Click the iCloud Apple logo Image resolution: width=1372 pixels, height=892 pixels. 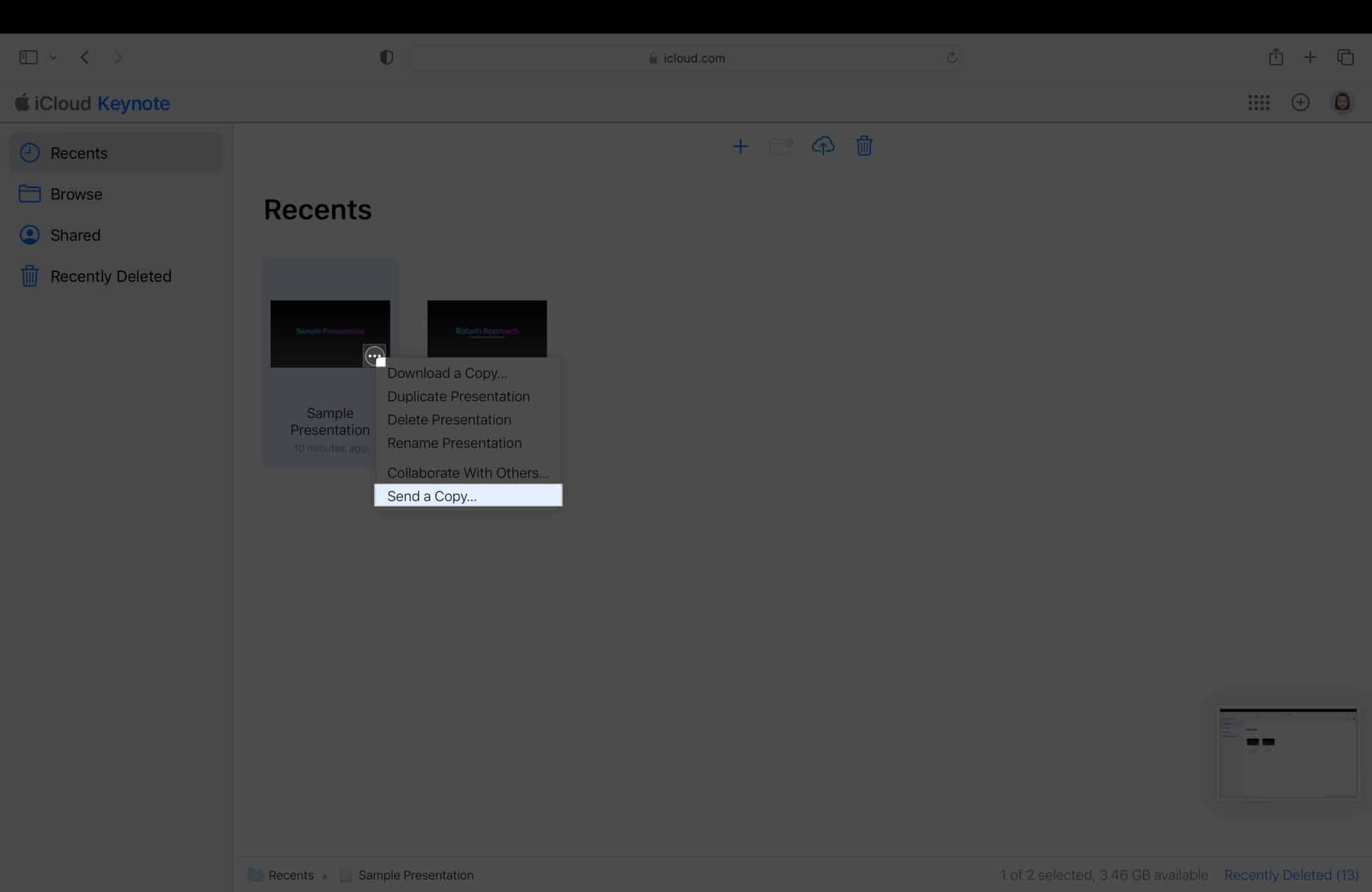22,102
